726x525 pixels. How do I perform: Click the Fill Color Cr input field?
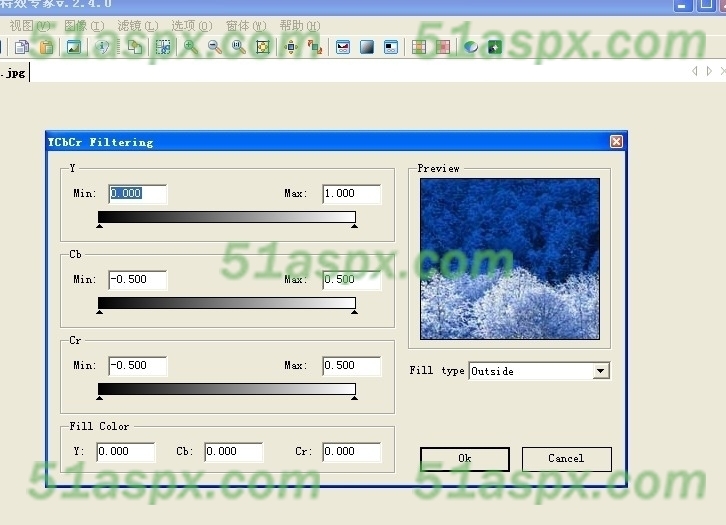tap(351, 452)
